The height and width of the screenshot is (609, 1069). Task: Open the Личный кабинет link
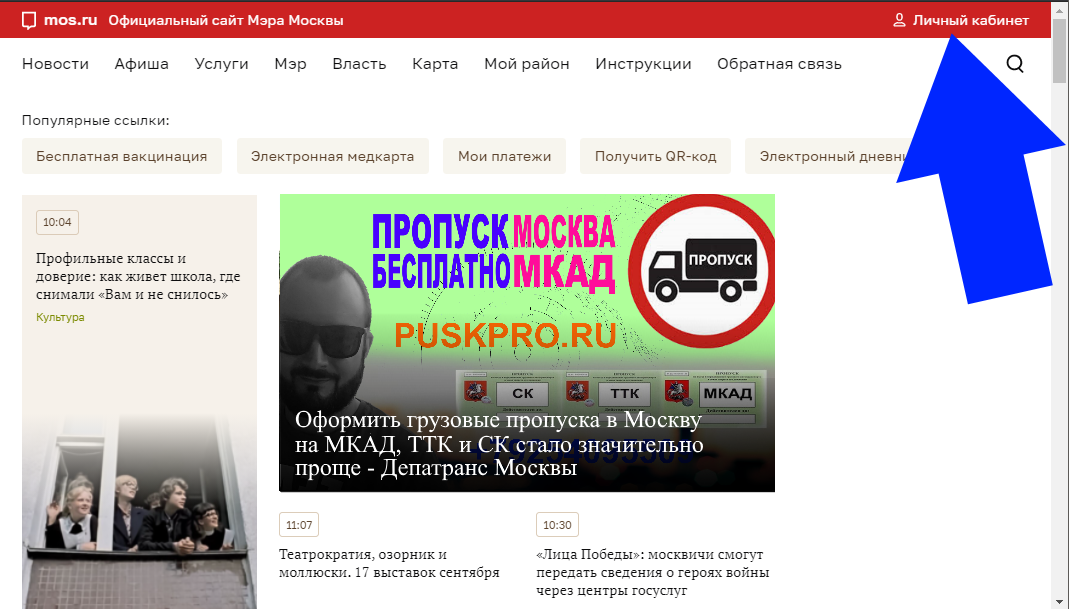click(x=970, y=20)
